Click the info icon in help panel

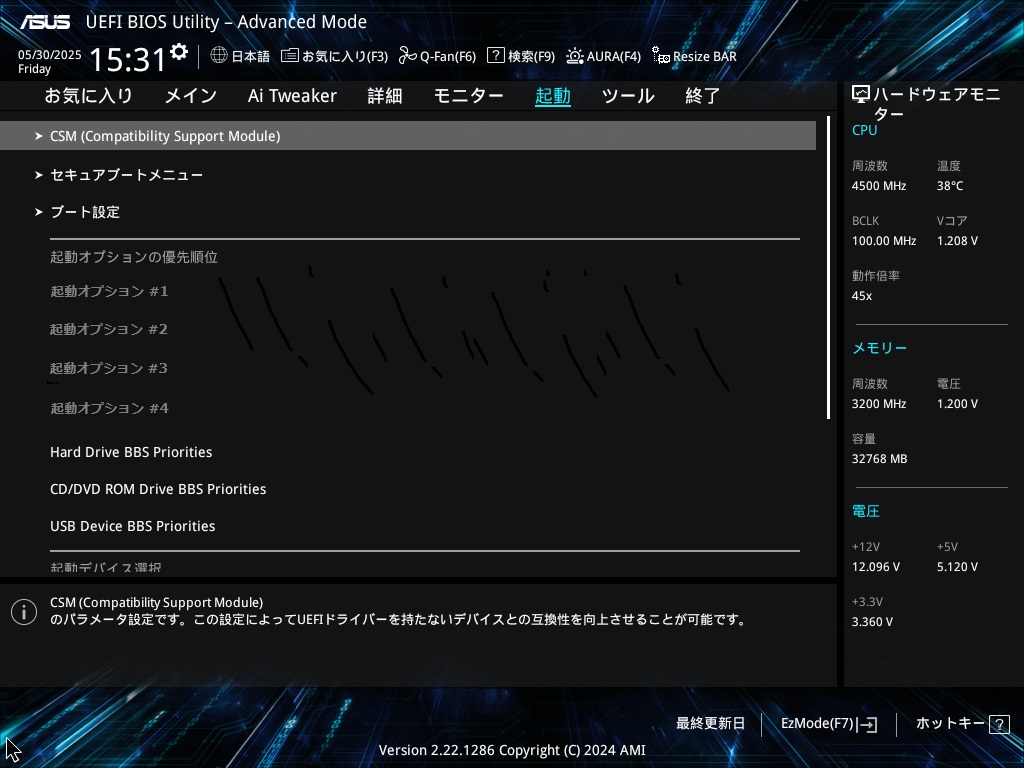tap(24, 612)
